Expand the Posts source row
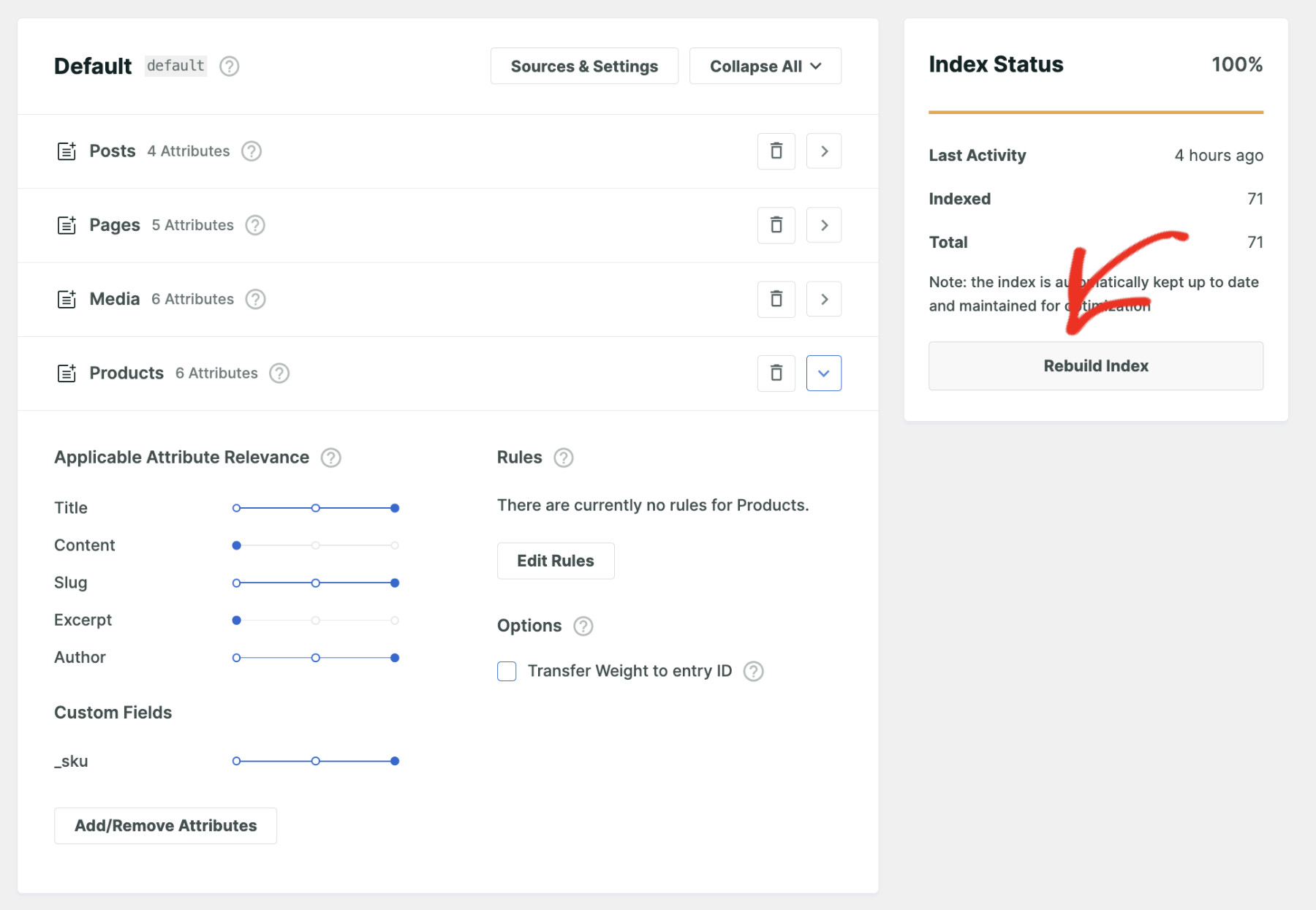 (824, 151)
